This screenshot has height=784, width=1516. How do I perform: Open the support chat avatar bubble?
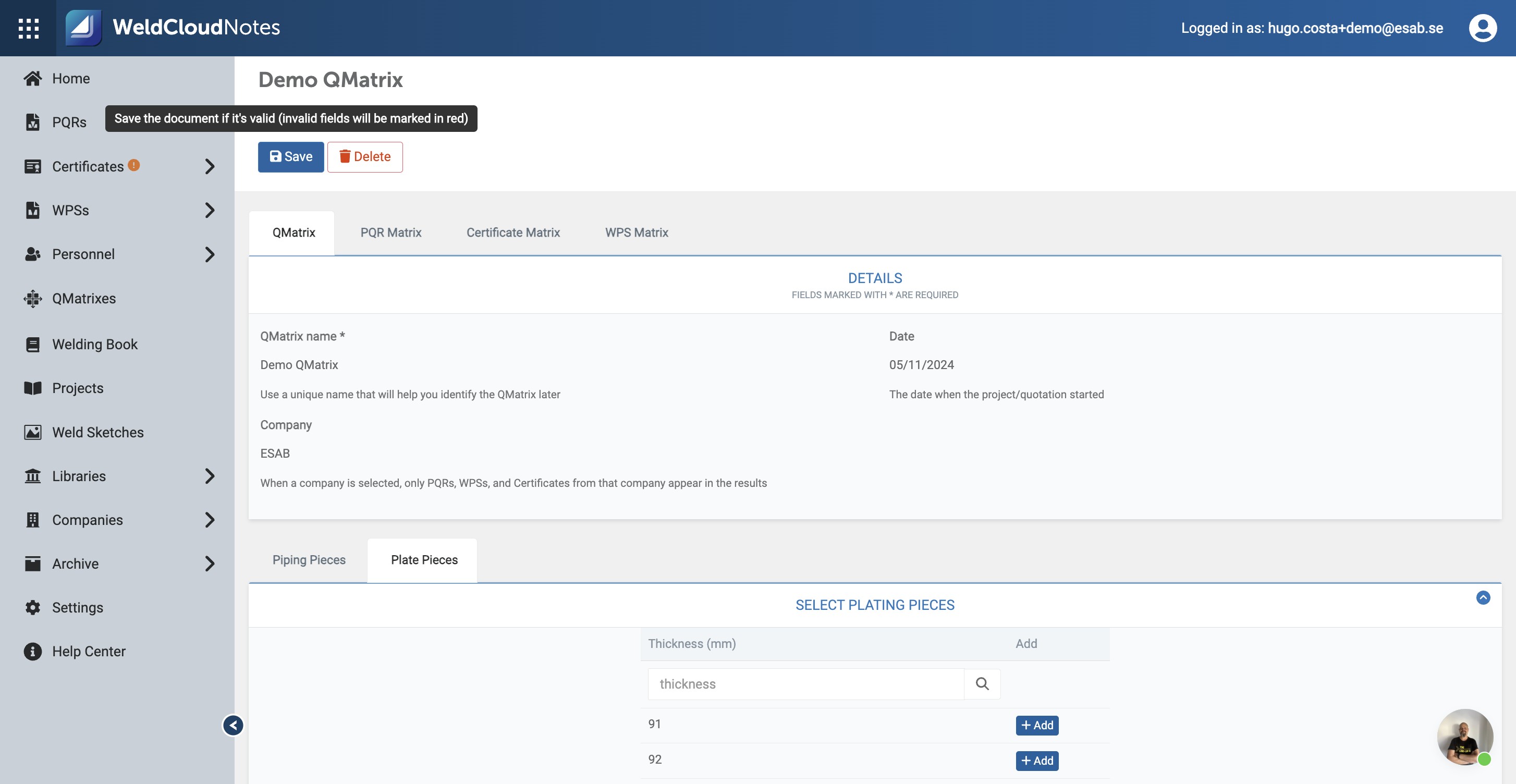coord(1465,737)
